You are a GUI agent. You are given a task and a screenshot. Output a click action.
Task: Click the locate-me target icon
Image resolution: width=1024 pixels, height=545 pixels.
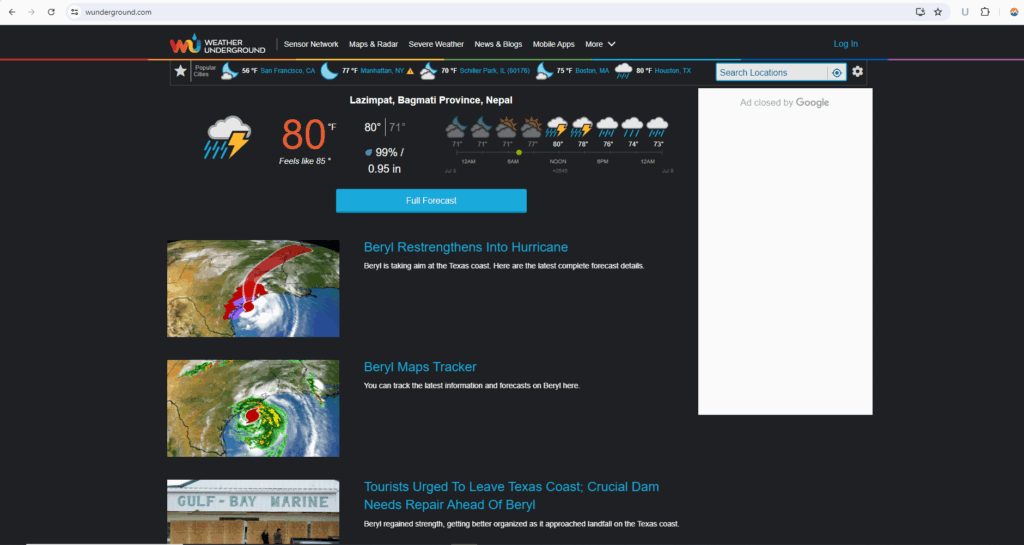point(836,72)
